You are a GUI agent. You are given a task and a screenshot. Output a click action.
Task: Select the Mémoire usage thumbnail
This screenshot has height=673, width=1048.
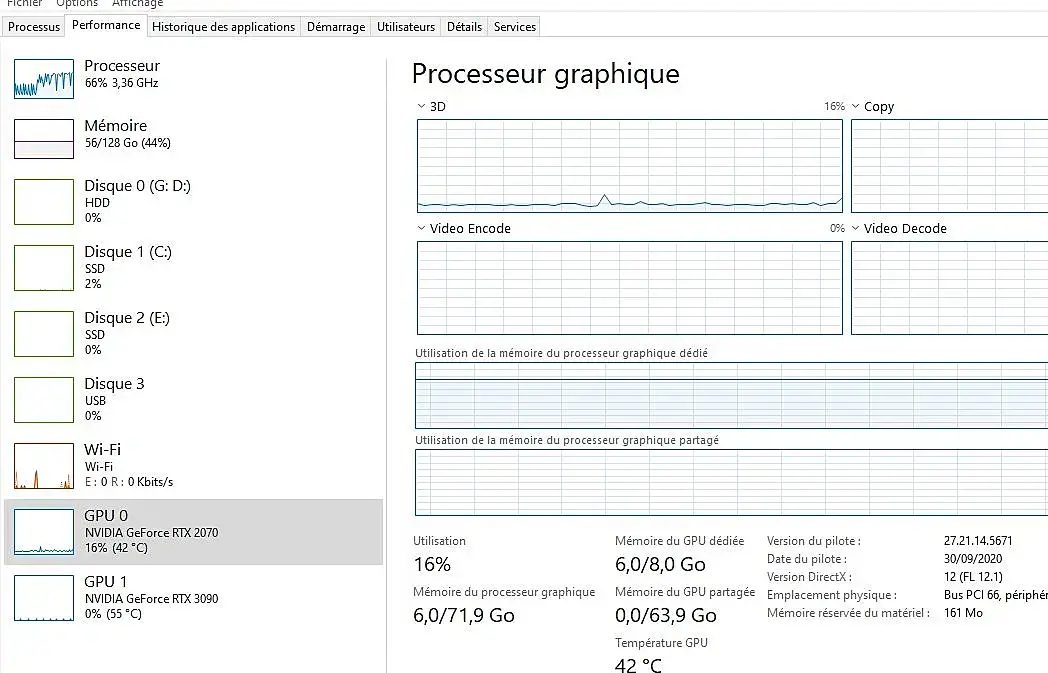coord(44,139)
